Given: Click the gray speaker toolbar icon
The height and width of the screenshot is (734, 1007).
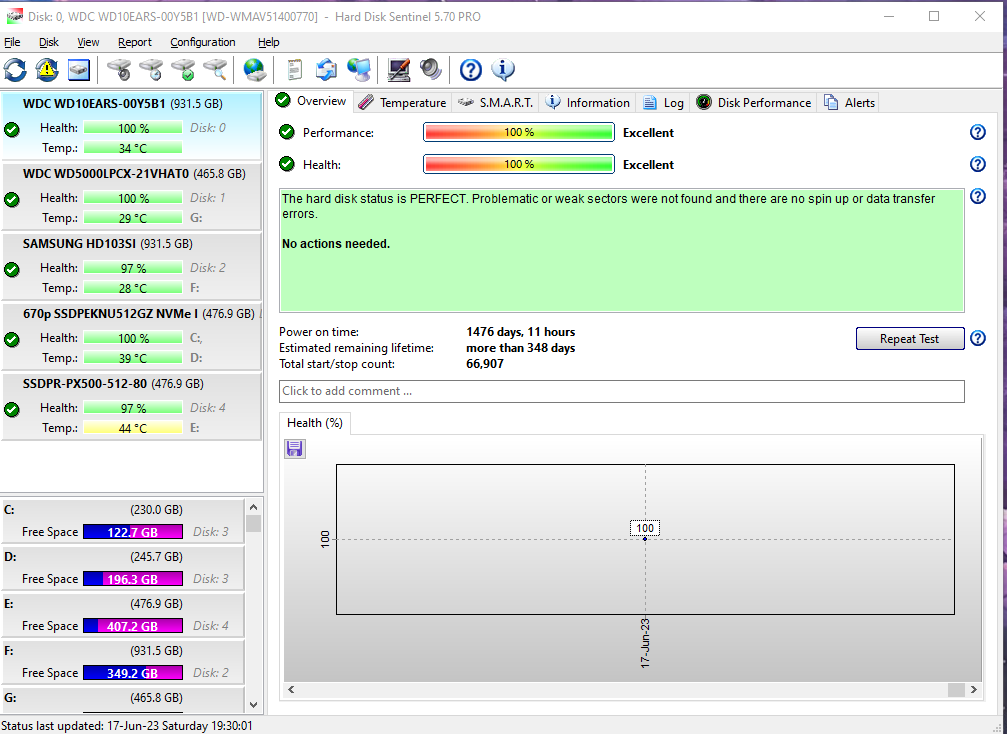Looking at the screenshot, I should click(431, 70).
